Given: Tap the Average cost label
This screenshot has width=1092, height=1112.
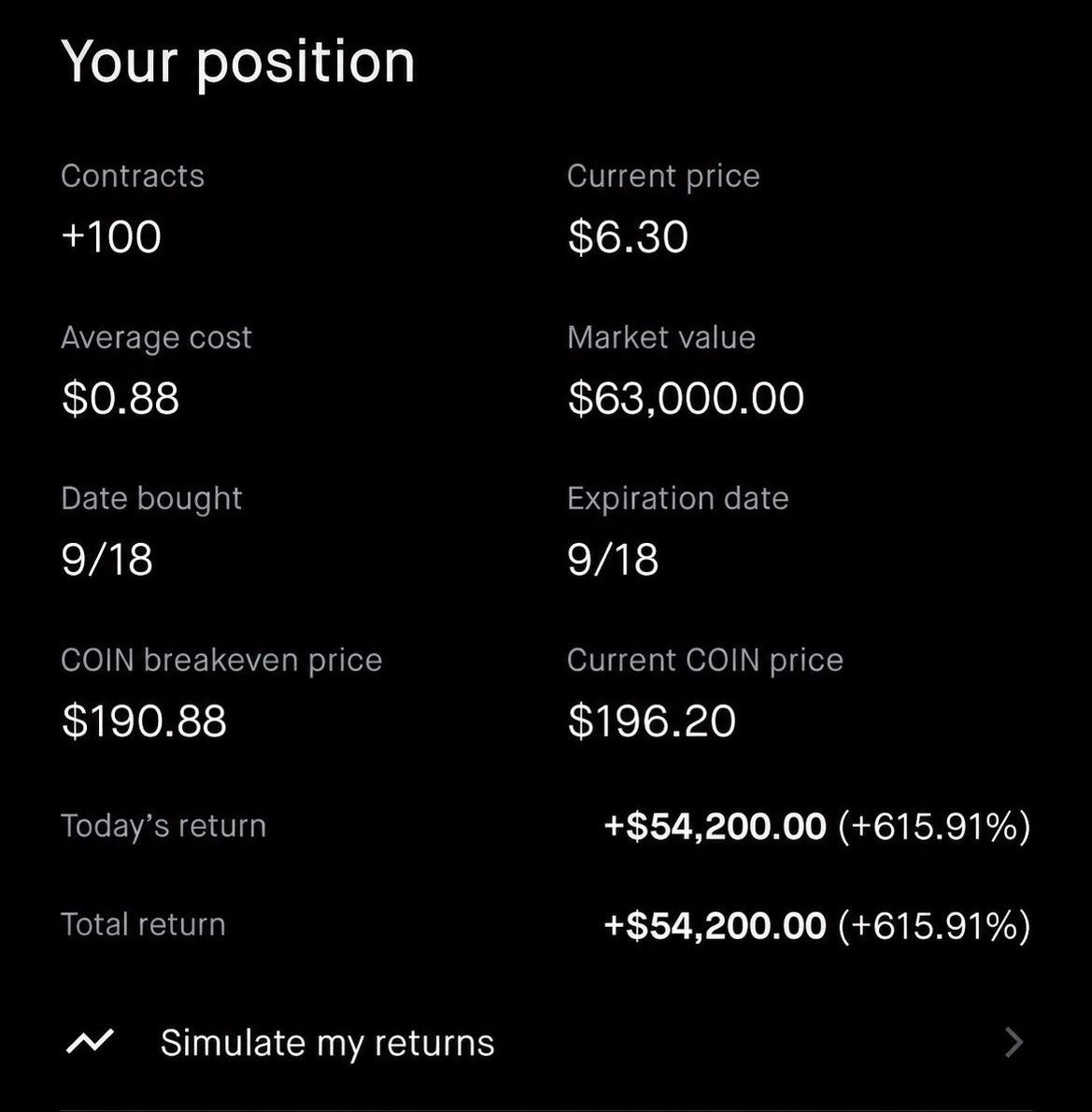Looking at the screenshot, I should pos(156,337).
